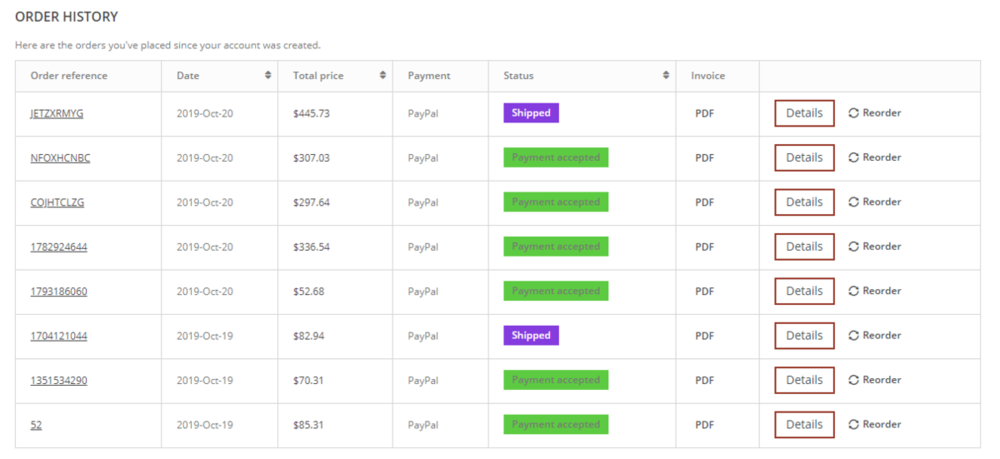Reorder order 1351534290
Viewport: 1000px width, 459px height.
click(x=875, y=380)
